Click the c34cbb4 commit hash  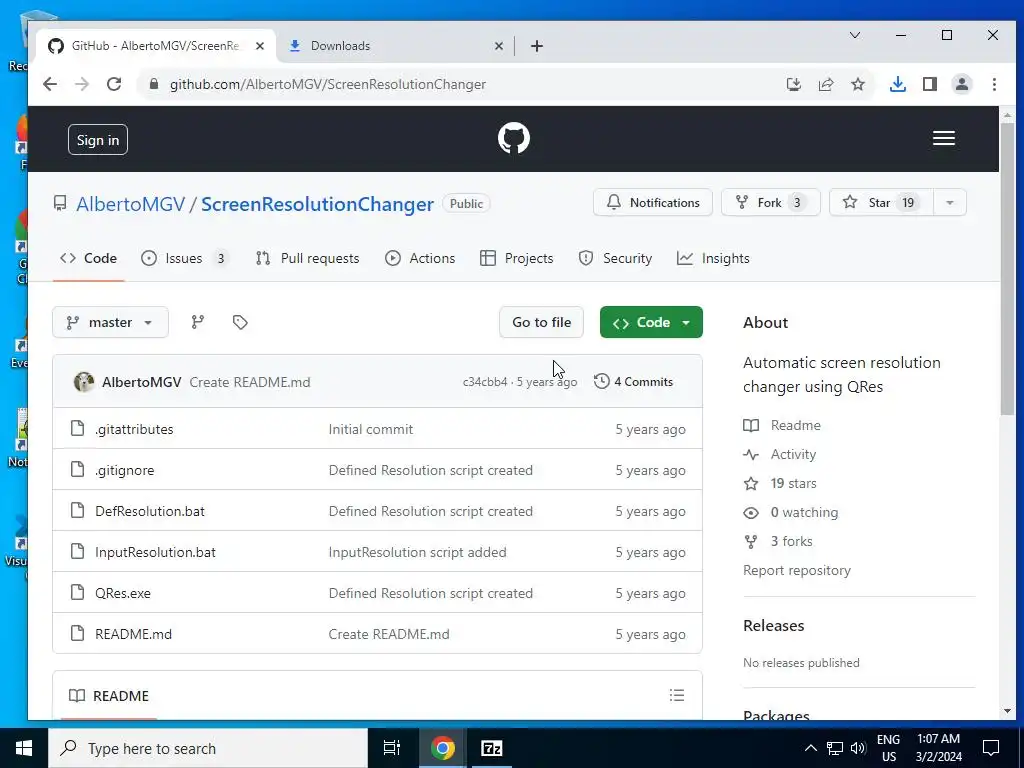pyautogui.click(x=485, y=382)
